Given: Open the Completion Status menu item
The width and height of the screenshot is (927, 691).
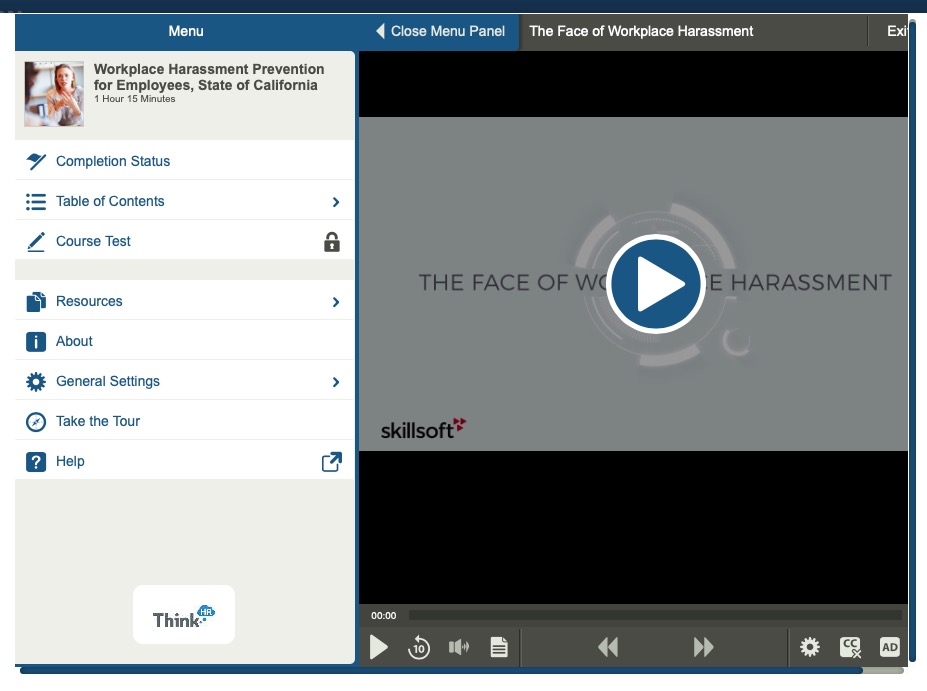Looking at the screenshot, I should click(x=184, y=161).
